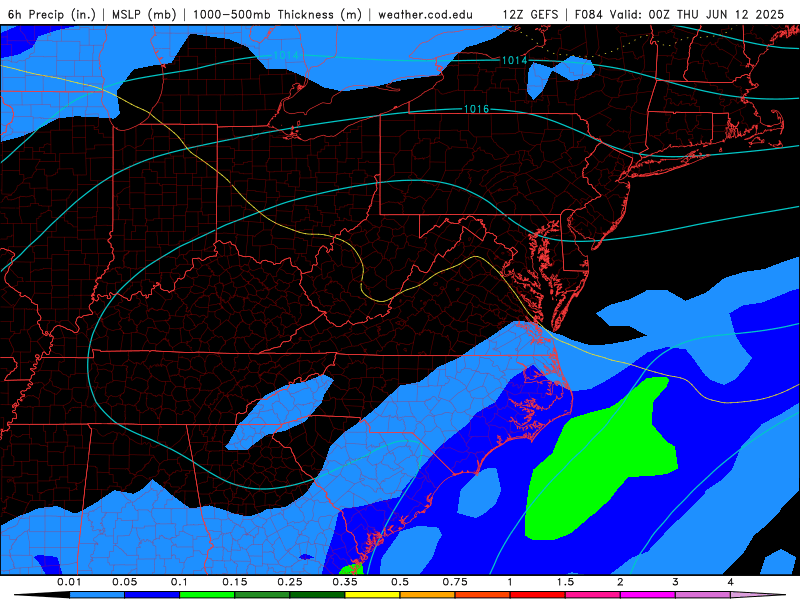Click the 0.1 legend value

[x=179, y=582]
